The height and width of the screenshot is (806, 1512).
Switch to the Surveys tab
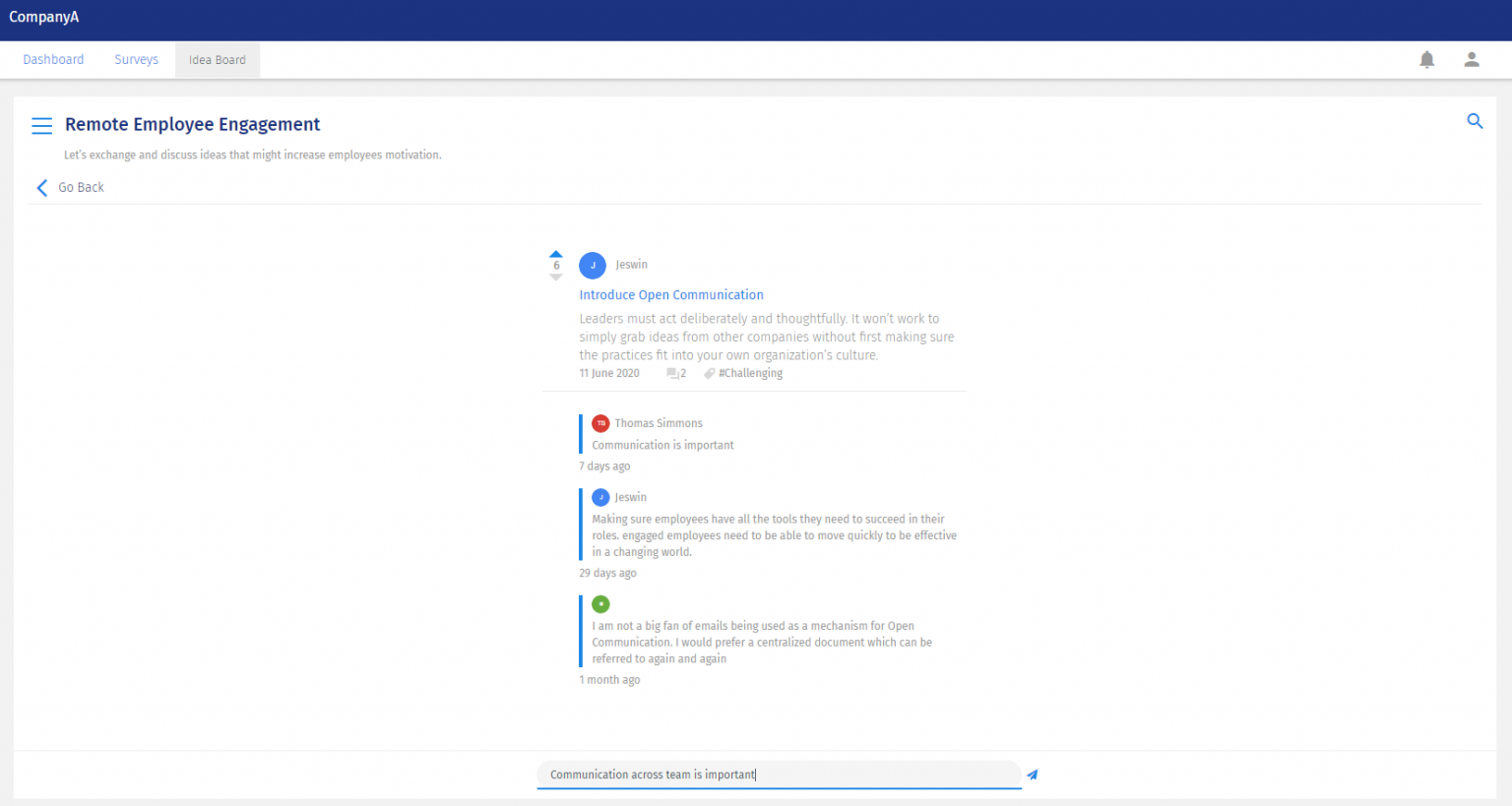click(136, 60)
